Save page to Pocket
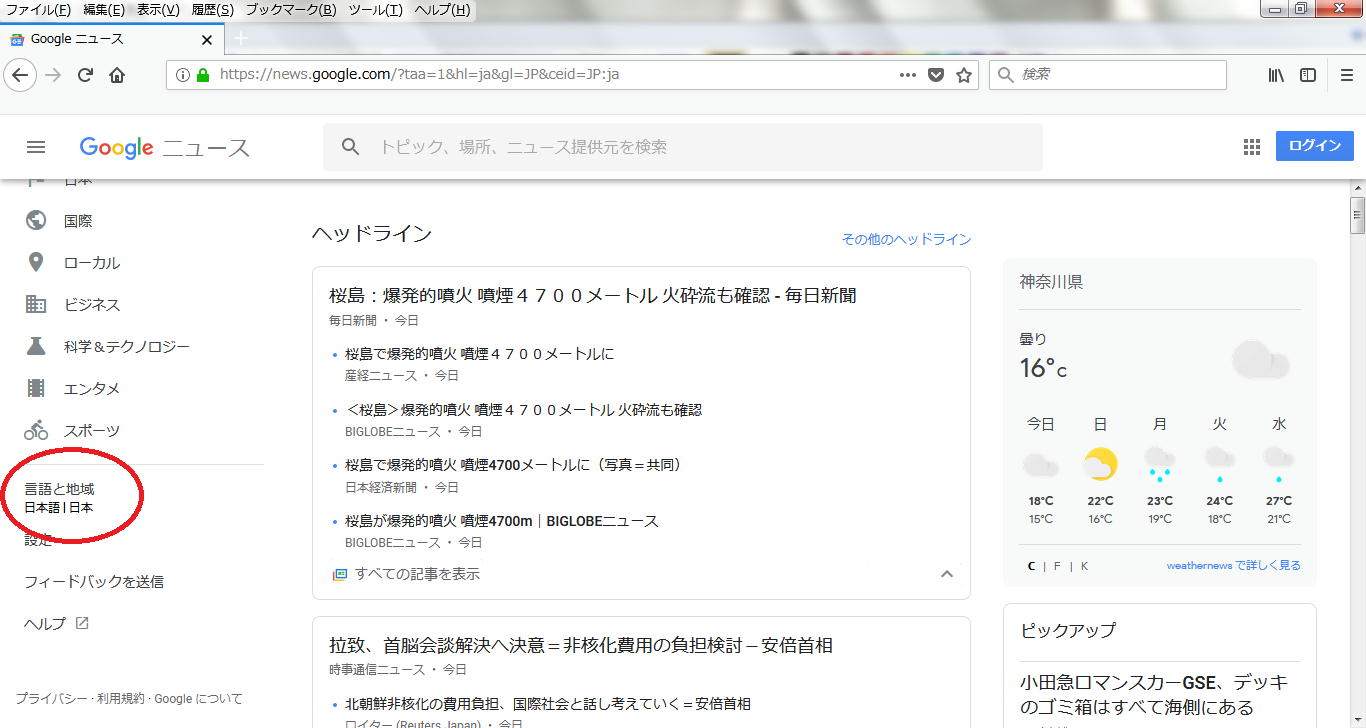 [936, 75]
